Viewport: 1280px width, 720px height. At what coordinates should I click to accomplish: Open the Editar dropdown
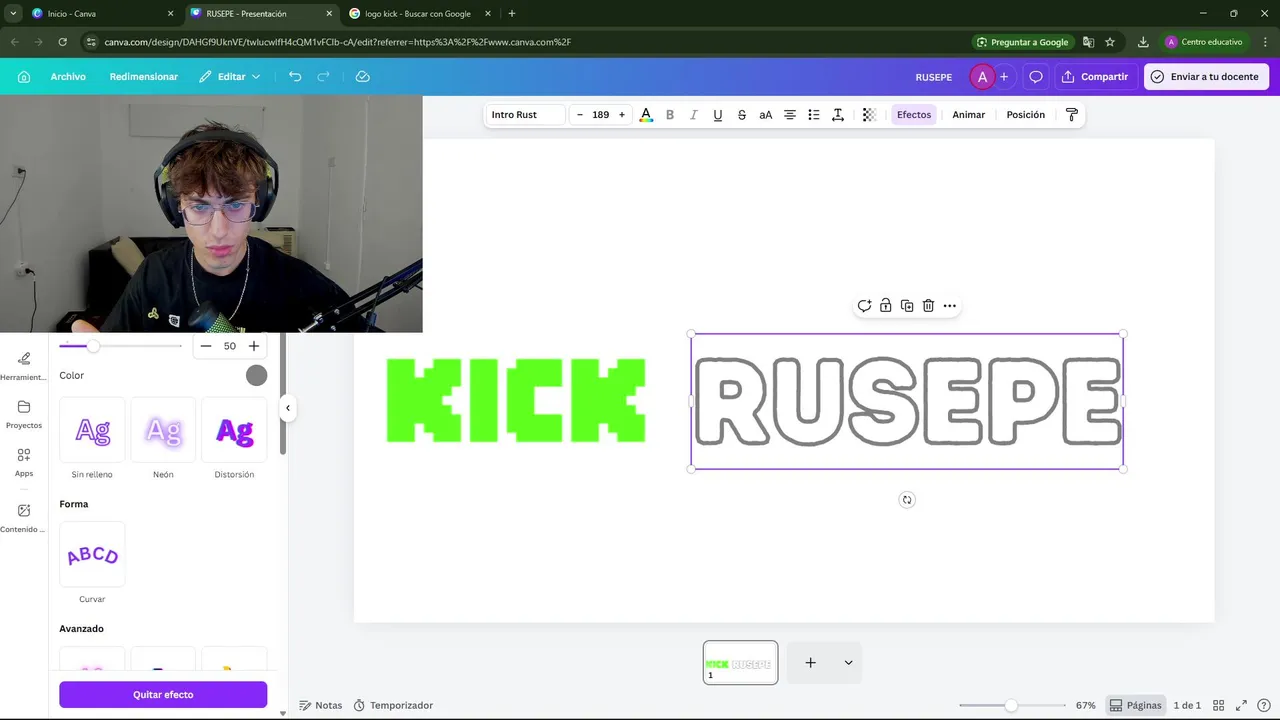point(230,77)
